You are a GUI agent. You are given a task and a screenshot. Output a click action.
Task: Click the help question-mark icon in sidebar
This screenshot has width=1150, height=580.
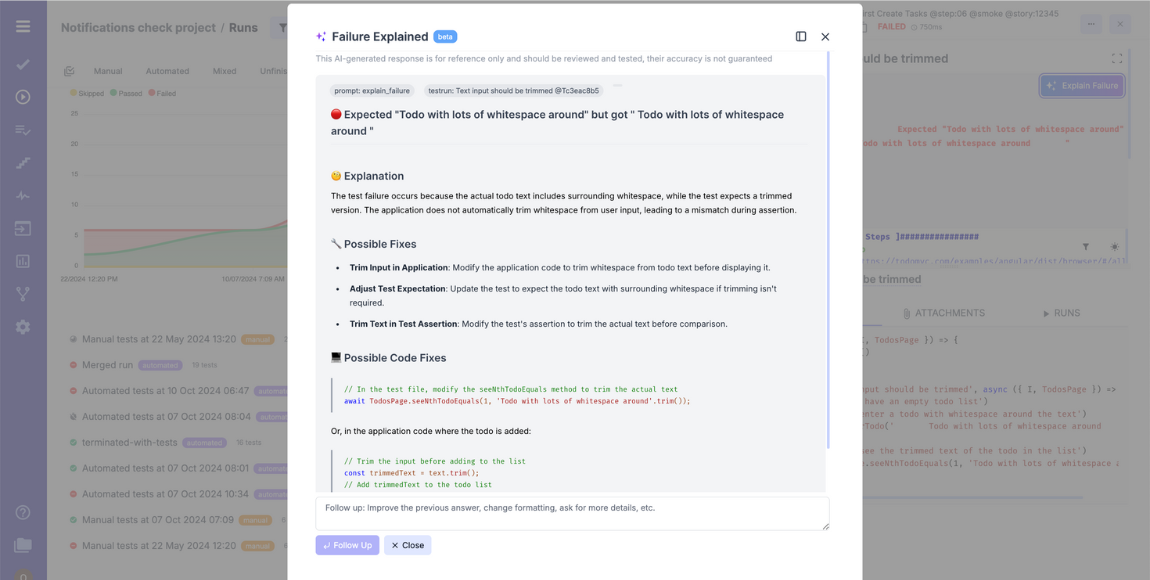(x=21, y=512)
